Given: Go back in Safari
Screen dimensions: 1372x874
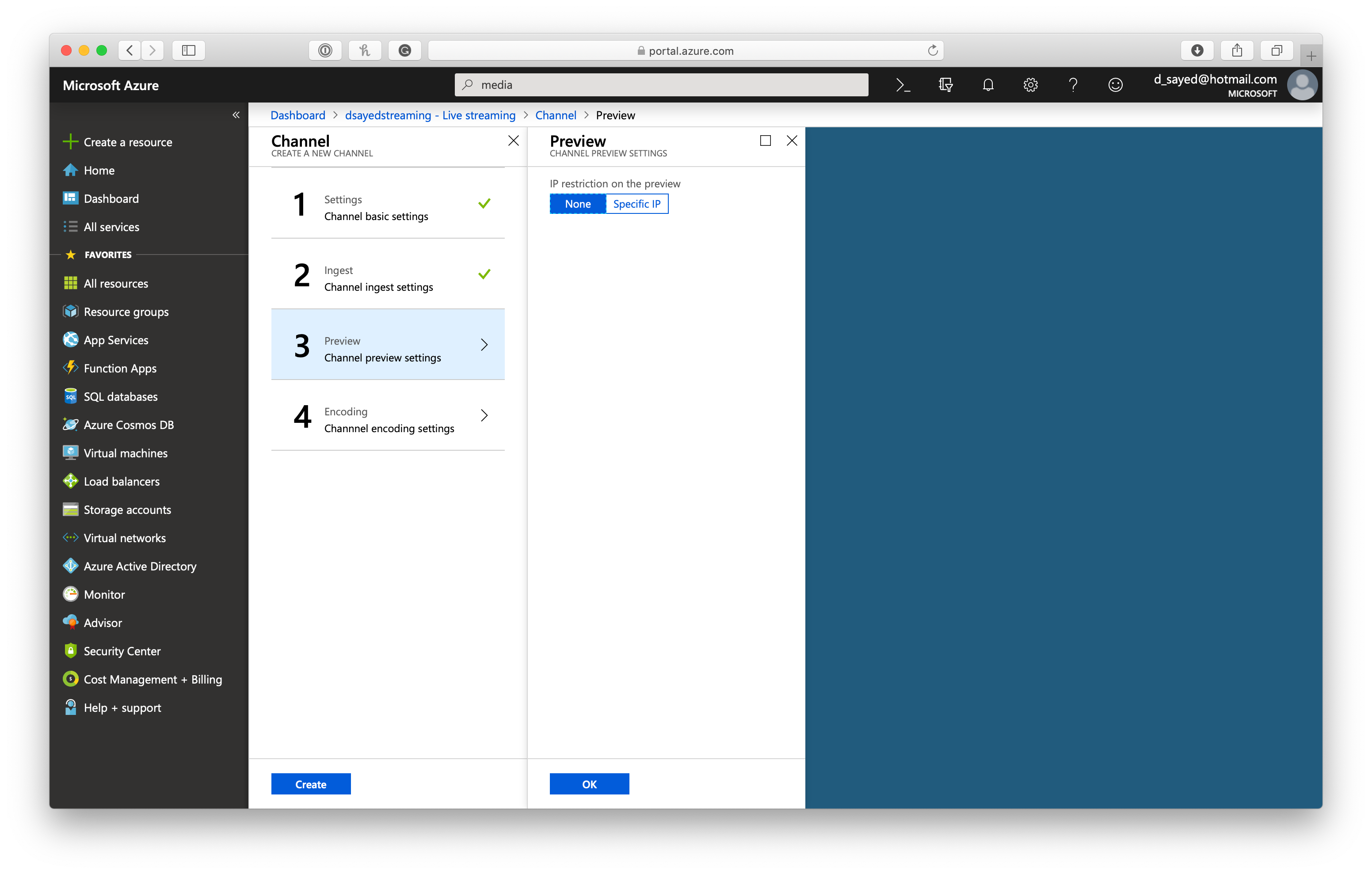Looking at the screenshot, I should click(x=130, y=51).
